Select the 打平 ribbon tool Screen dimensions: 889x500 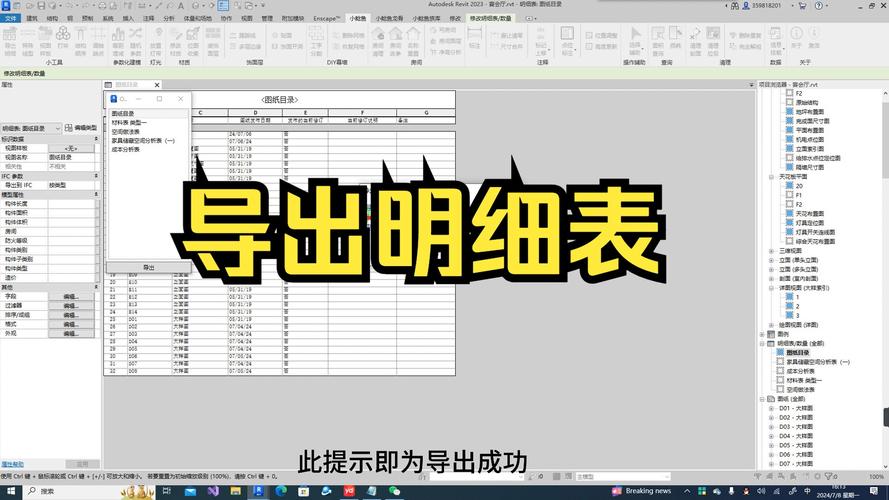(x=63, y=39)
